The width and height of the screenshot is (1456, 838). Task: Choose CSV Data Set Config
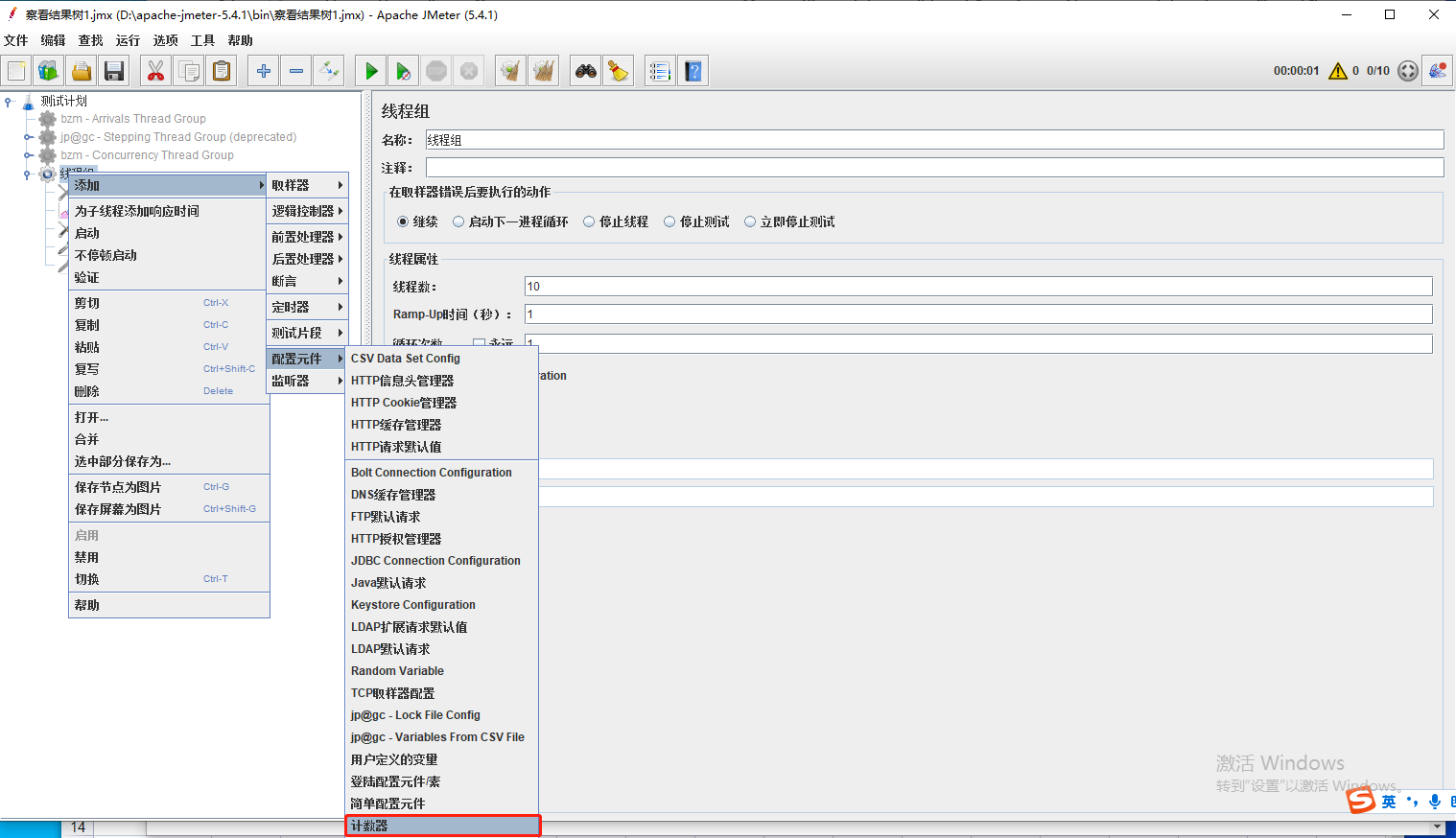pyautogui.click(x=442, y=359)
